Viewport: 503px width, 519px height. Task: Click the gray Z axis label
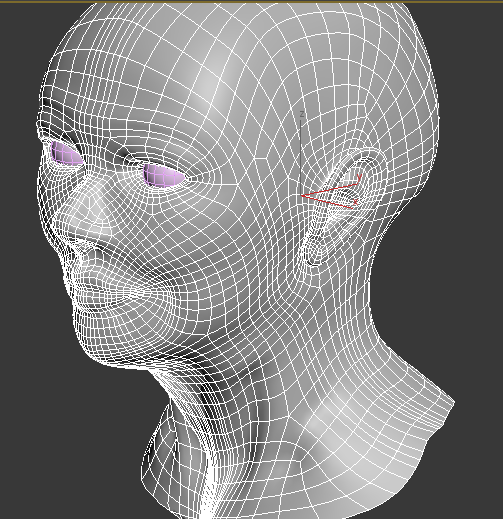click(x=301, y=114)
